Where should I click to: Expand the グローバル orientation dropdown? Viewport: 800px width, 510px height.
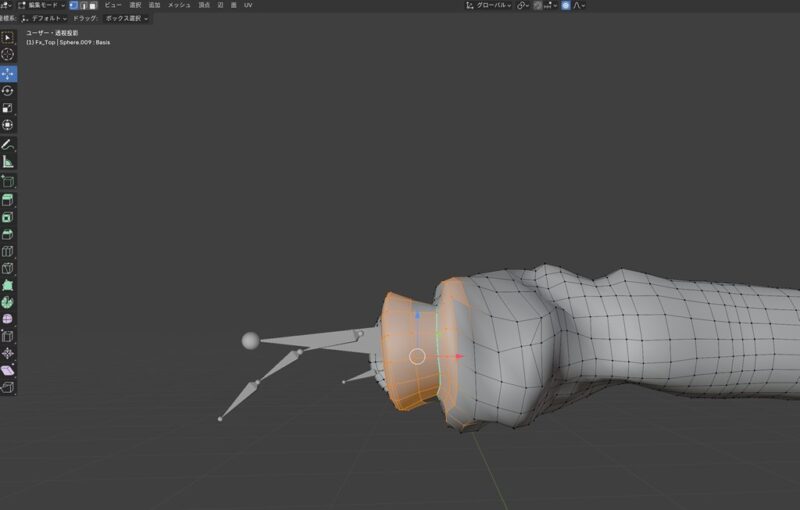click(490, 5)
